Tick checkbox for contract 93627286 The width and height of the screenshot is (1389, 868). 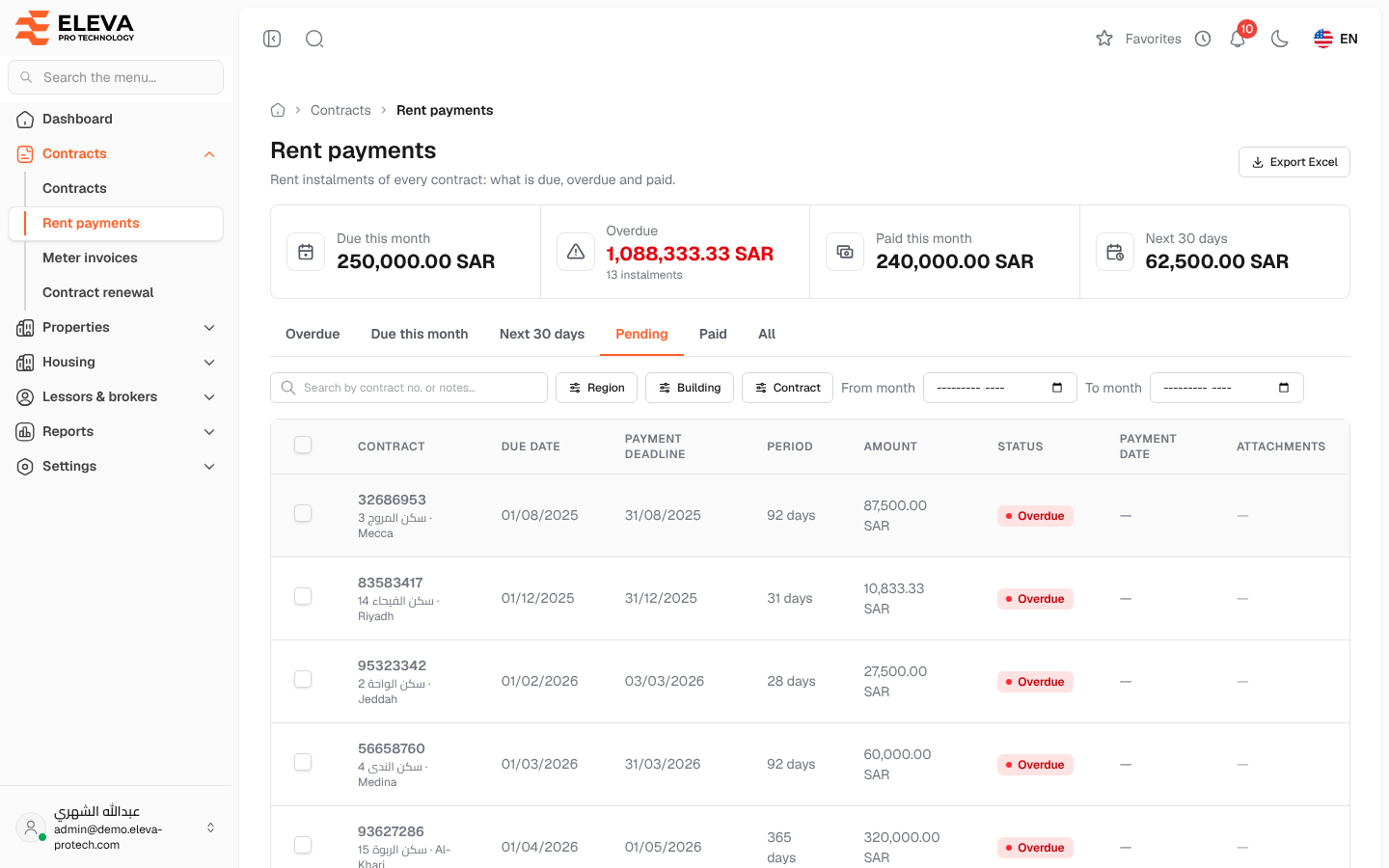click(x=303, y=845)
